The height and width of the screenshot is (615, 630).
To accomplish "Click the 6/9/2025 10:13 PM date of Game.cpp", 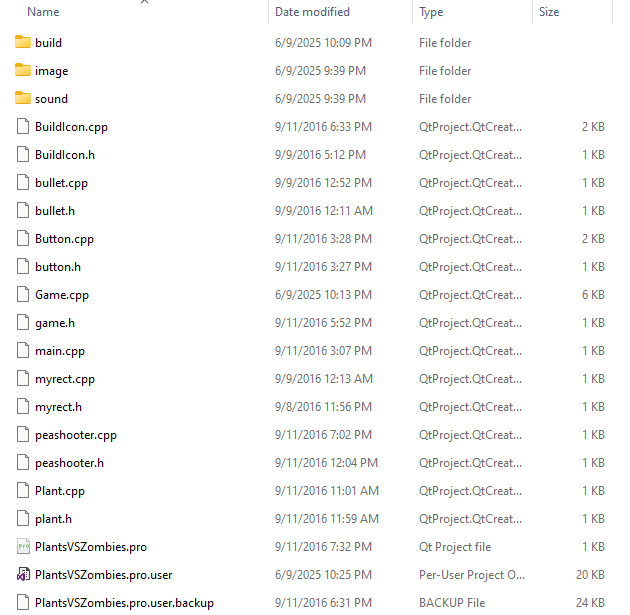I will point(323,295).
